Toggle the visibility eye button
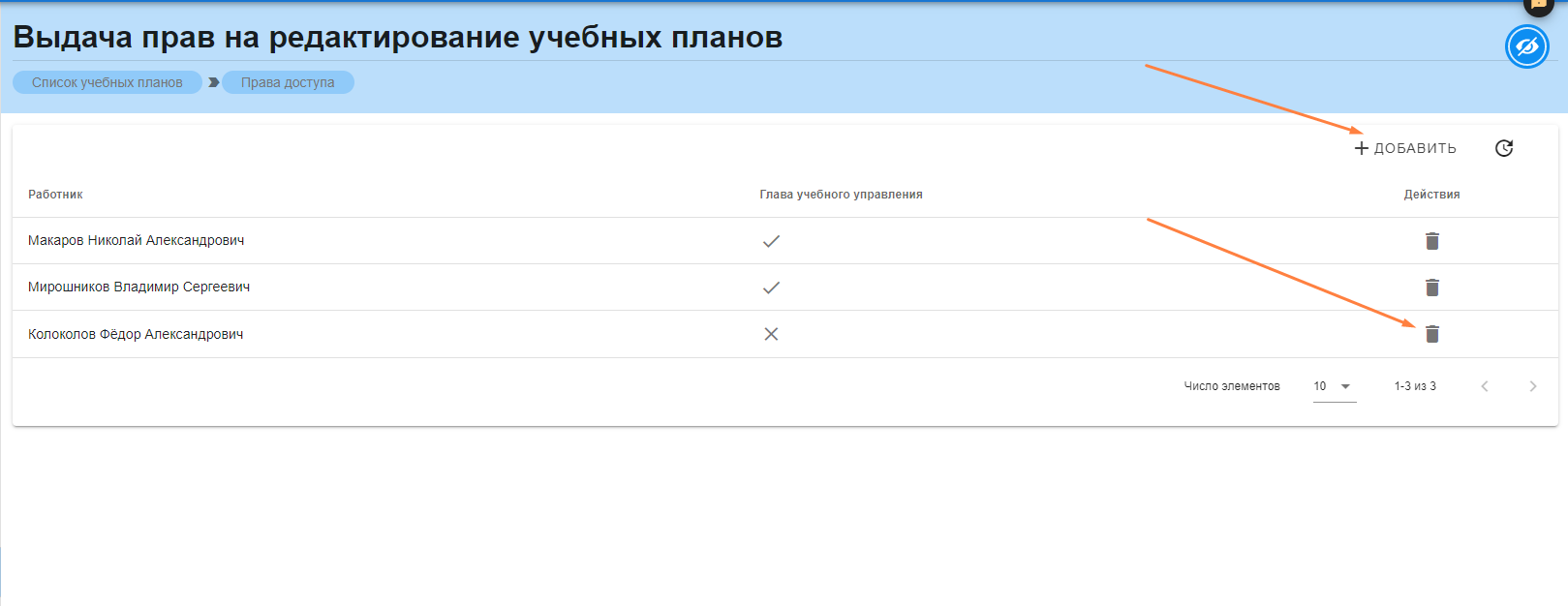Viewport: 1568px width, 606px height. point(1526,46)
